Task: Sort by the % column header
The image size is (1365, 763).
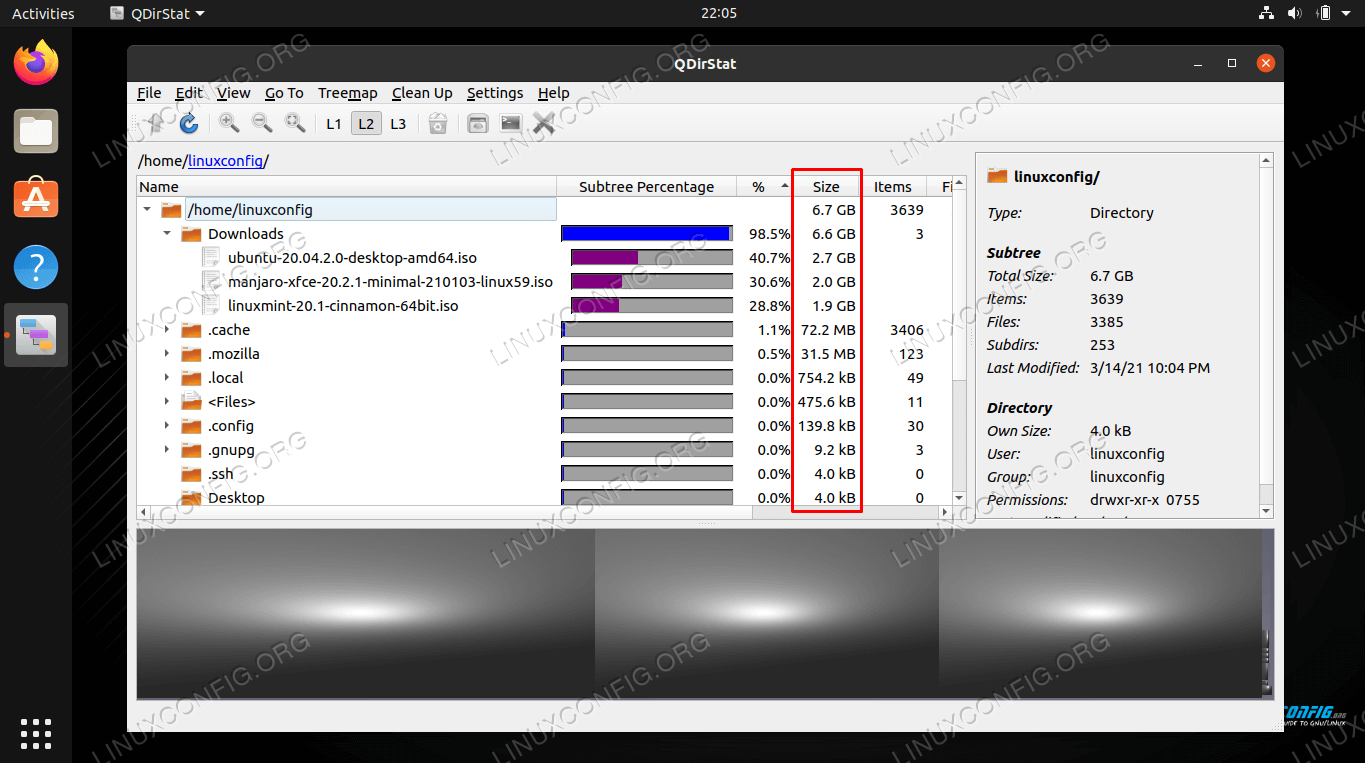Action: point(765,186)
